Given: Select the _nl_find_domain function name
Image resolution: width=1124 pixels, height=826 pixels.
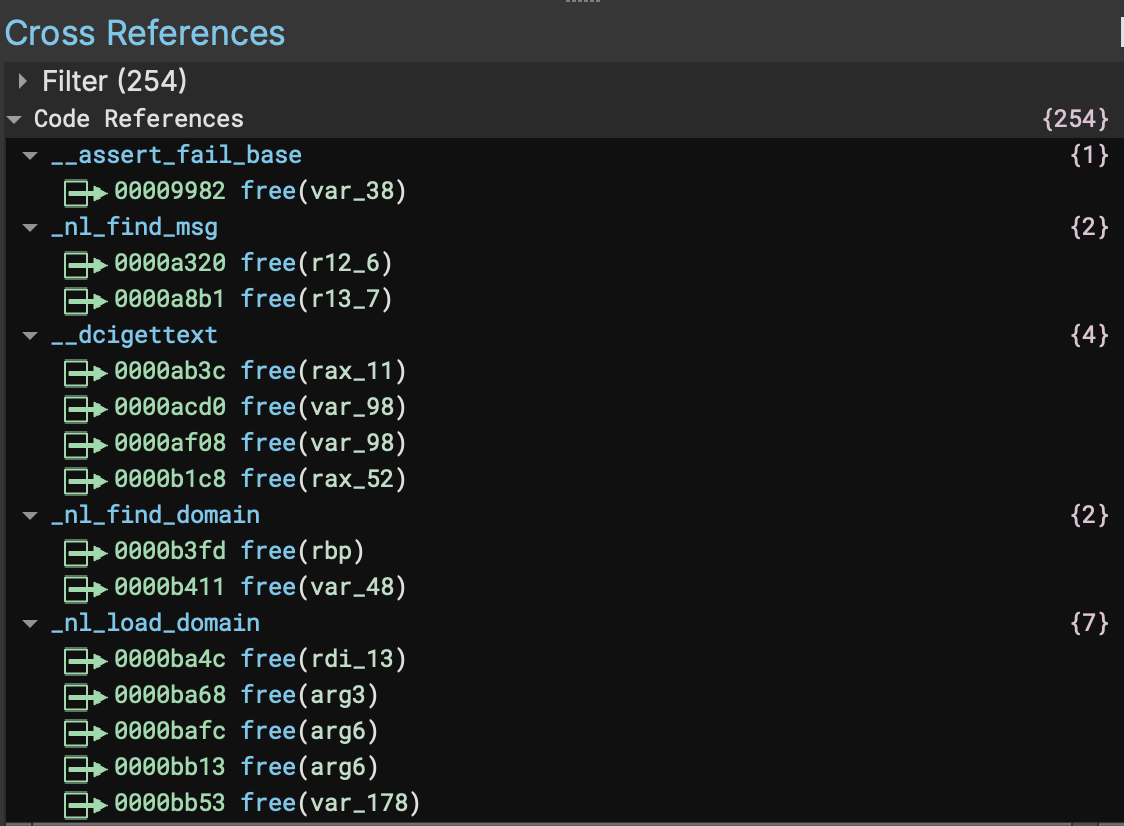Looking at the screenshot, I should (x=155, y=515).
